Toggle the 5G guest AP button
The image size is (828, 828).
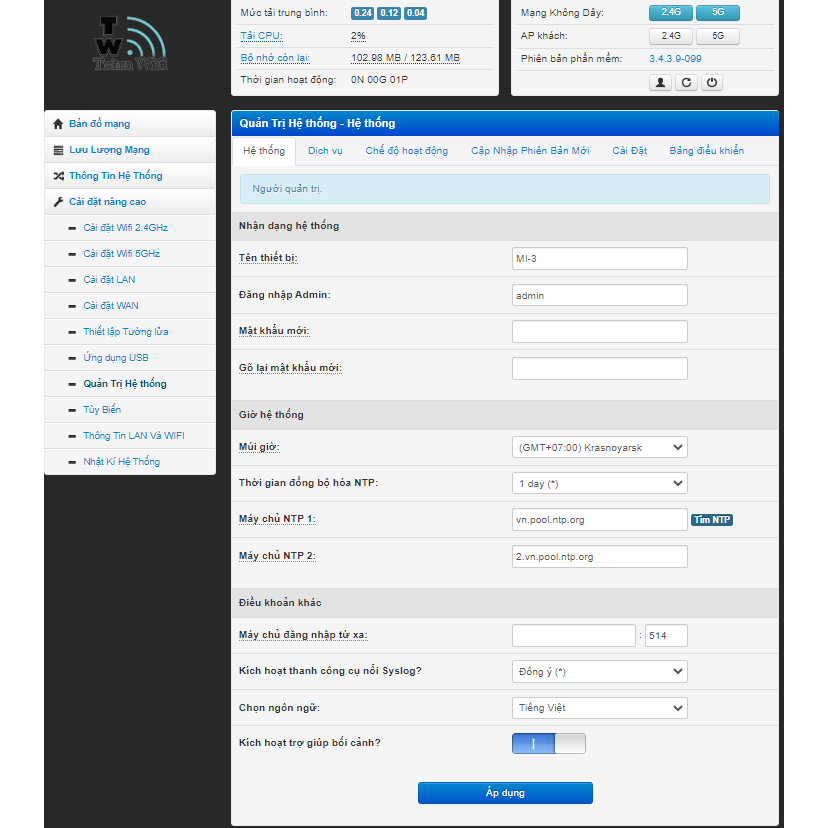coord(718,36)
